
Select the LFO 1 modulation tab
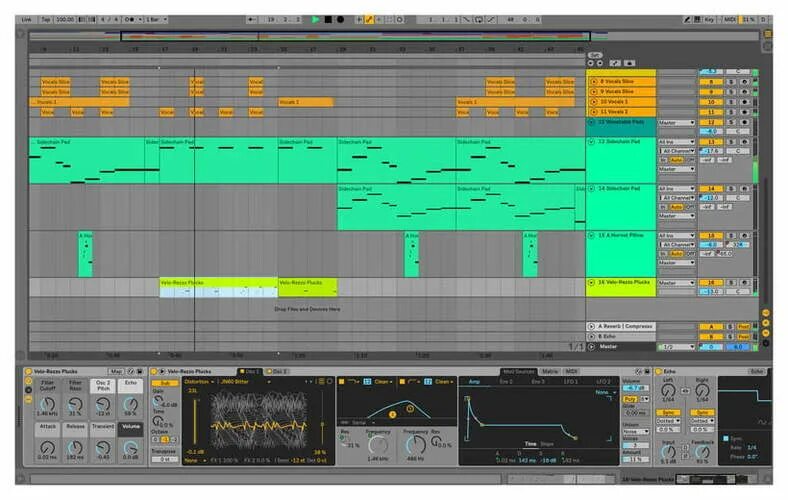570,382
